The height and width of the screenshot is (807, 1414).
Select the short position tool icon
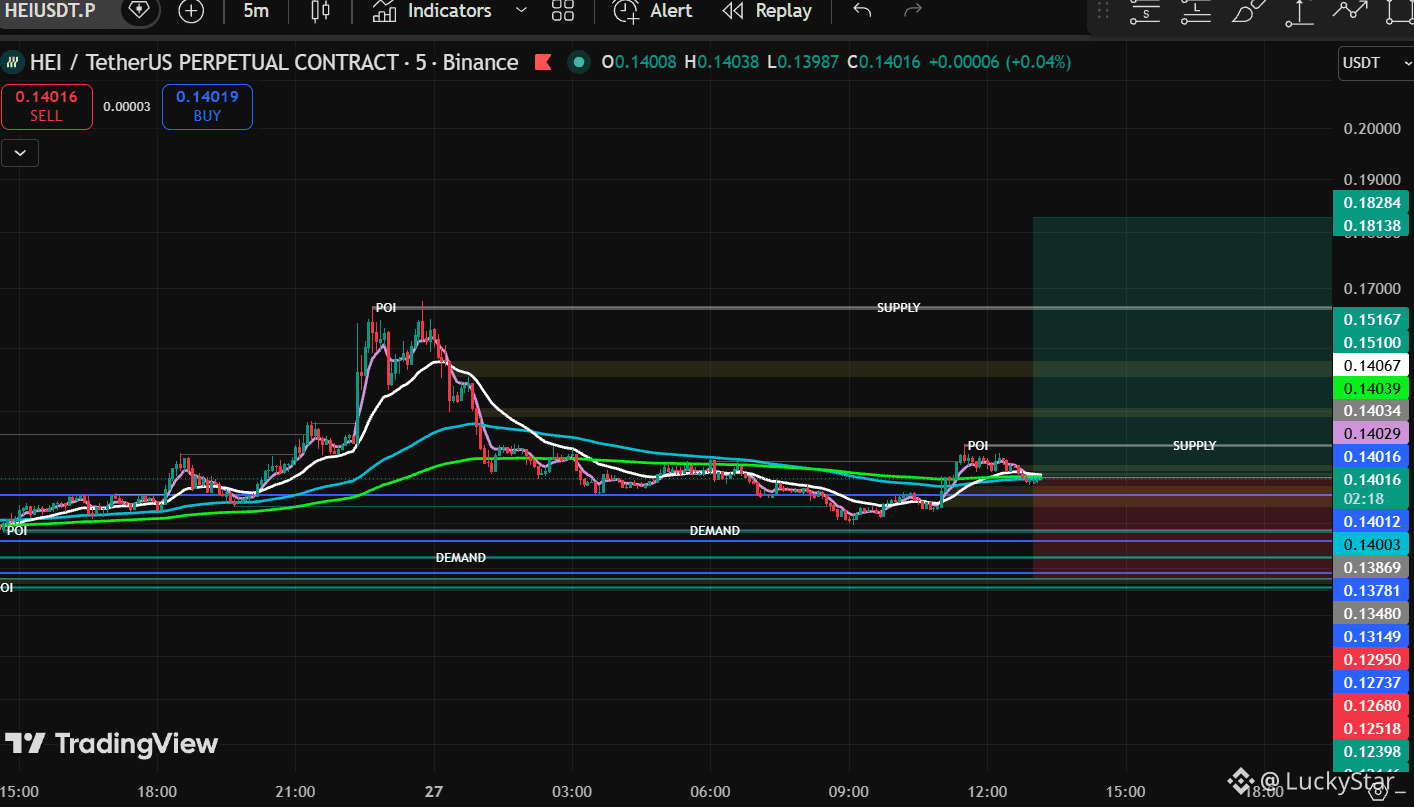pyautogui.click(x=1145, y=12)
